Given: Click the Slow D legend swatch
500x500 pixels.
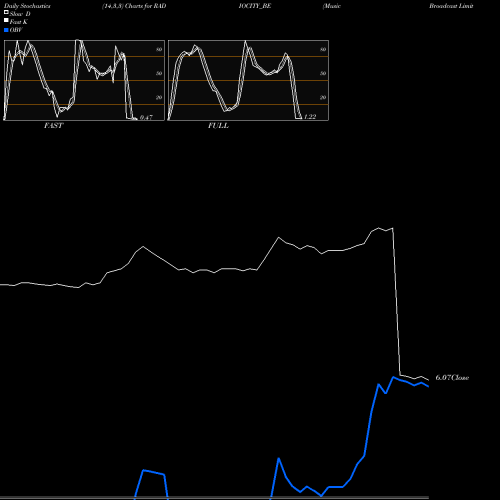Looking at the screenshot, I should pyautogui.click(x=6, y=12).
